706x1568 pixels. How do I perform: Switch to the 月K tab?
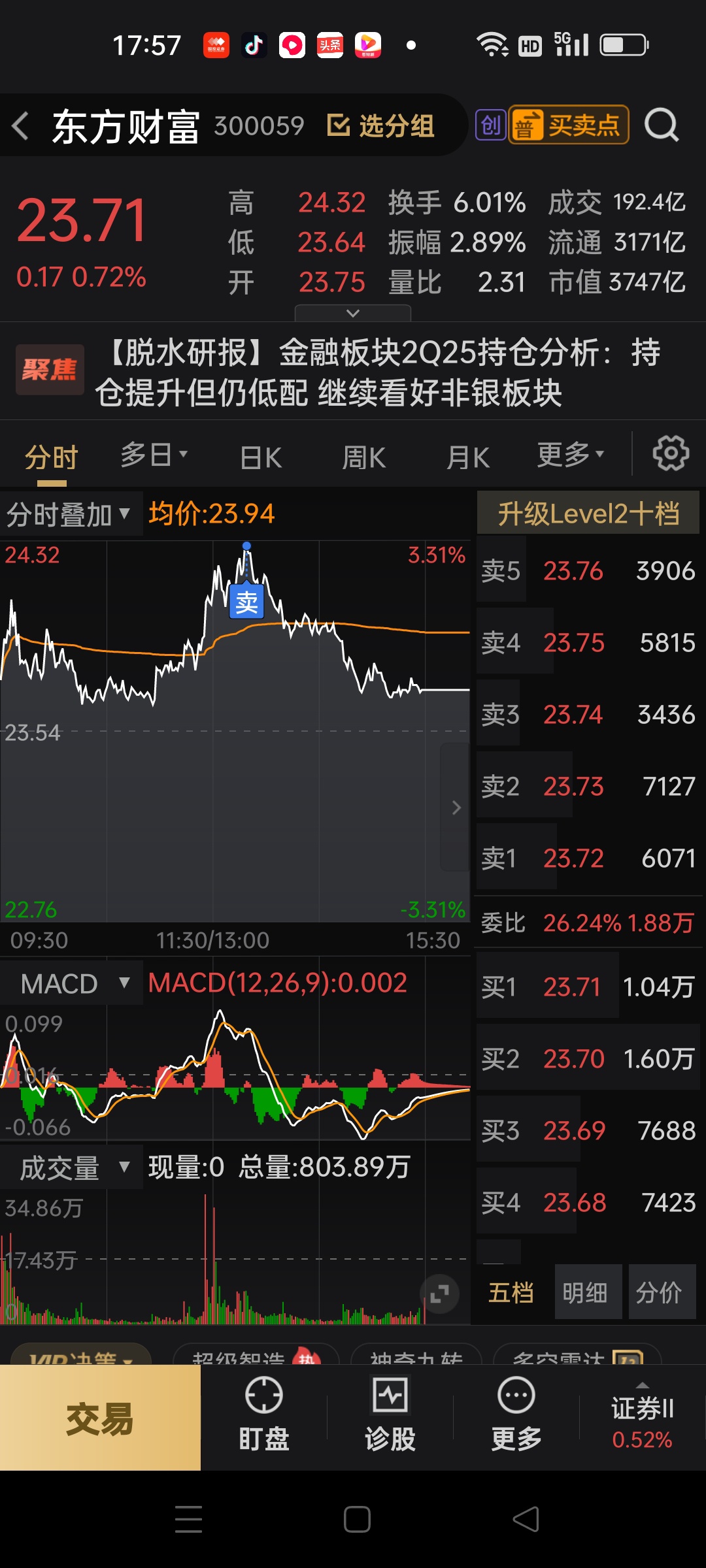pos(468,457)
